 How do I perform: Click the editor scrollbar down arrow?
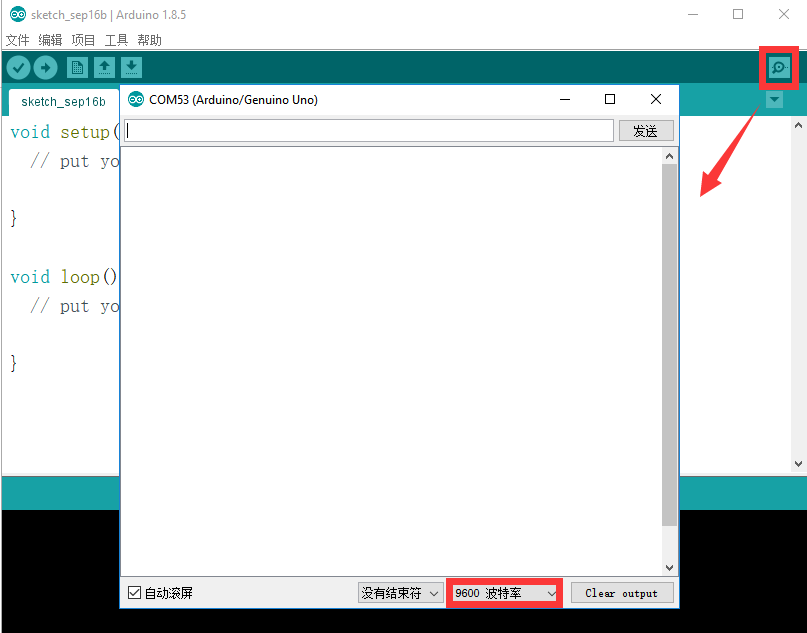(798, 464)
